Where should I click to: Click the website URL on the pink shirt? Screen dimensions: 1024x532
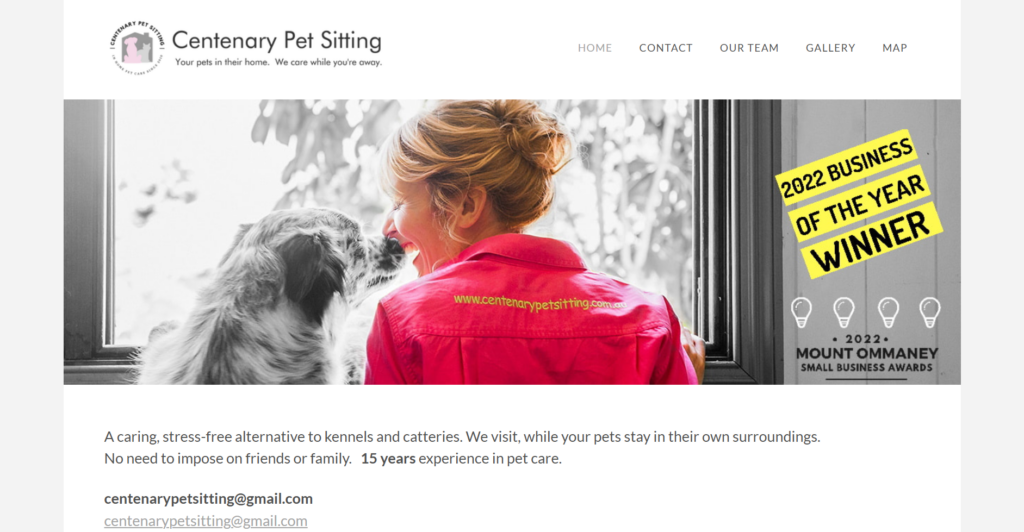coord(540,302)
